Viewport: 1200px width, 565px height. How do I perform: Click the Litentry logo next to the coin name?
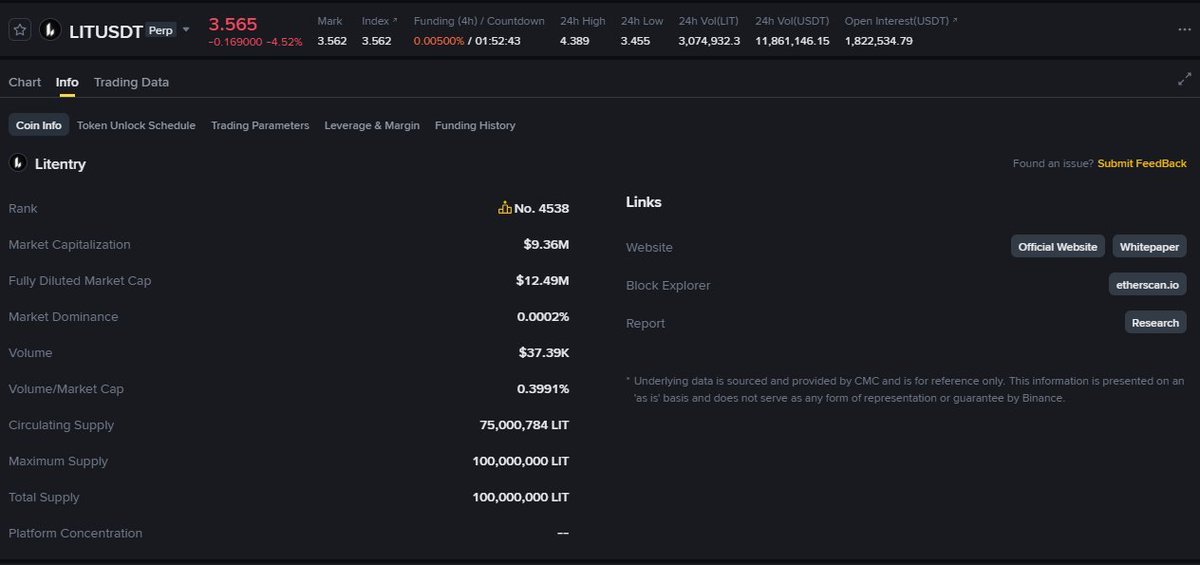click(17, 163)
